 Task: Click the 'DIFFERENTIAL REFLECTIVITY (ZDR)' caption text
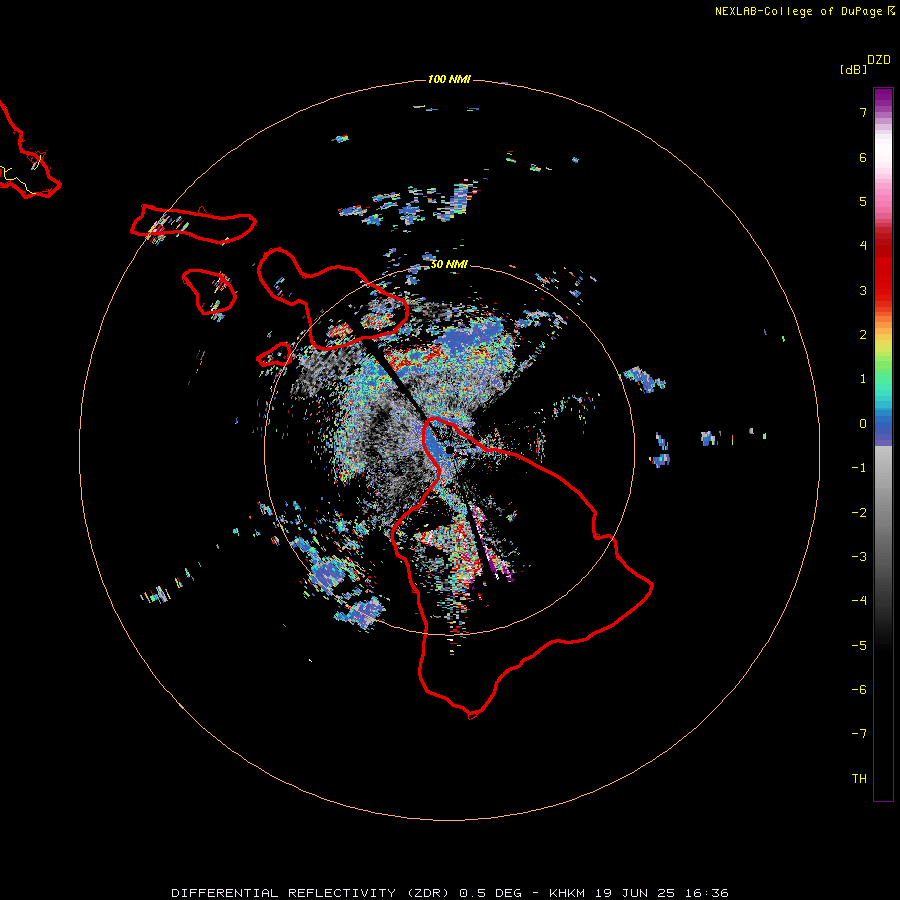tap(313, 893)
